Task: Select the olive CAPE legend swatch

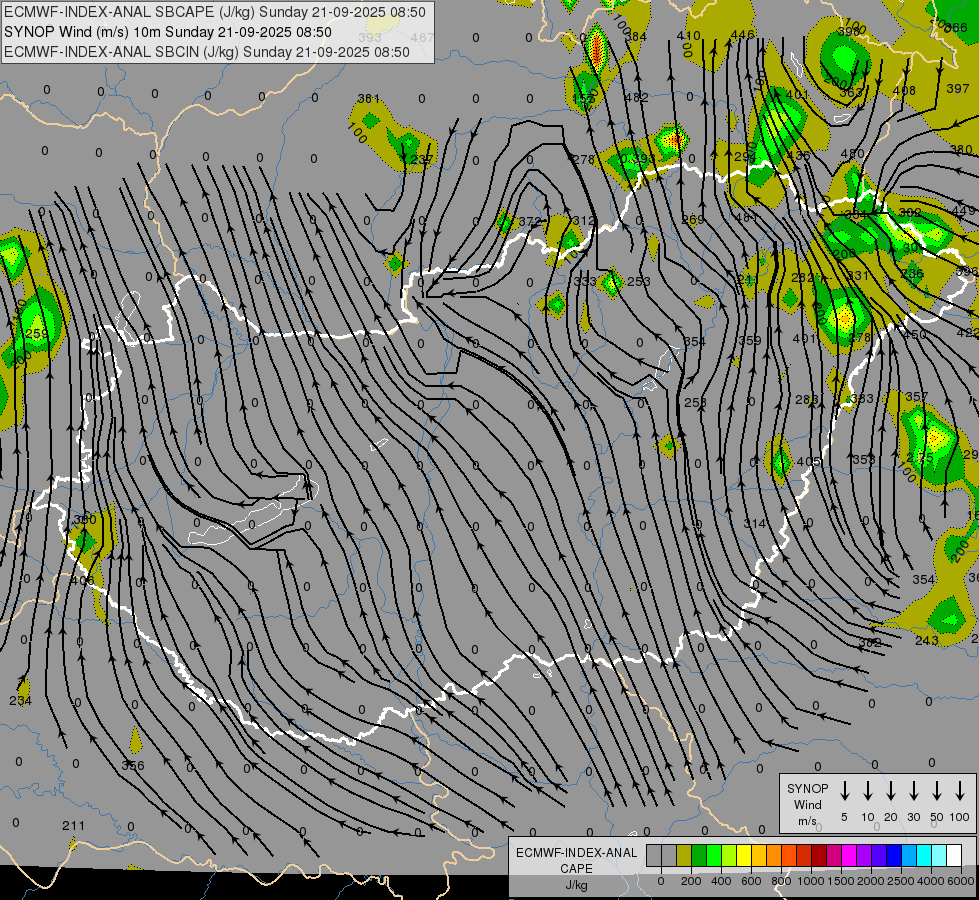Action: point(684,856)
